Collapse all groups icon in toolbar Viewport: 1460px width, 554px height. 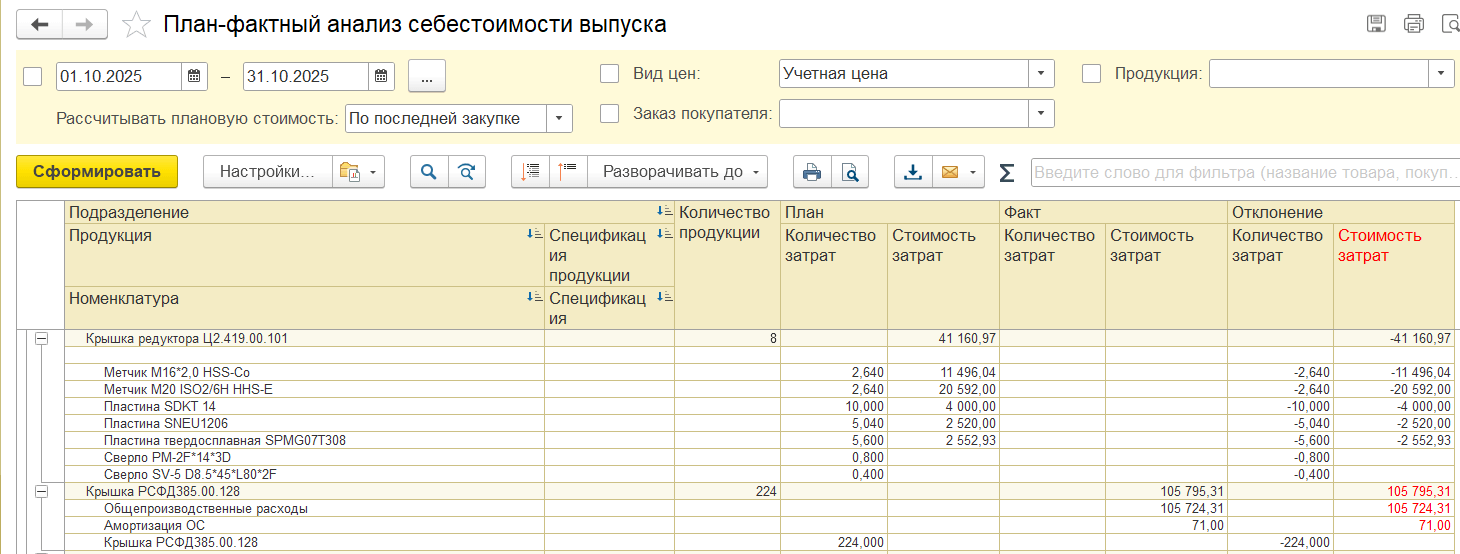[x=568, y=172]
